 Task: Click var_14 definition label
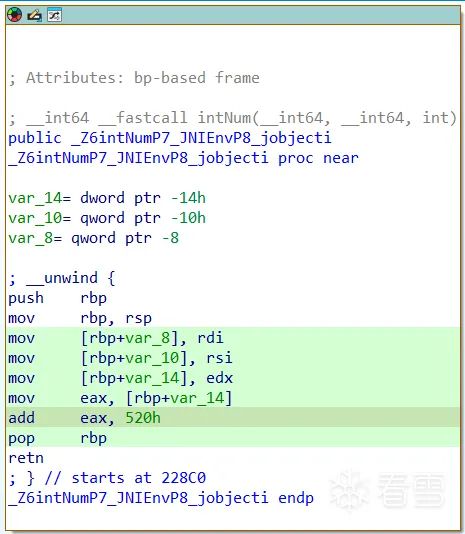coord(35,198)
